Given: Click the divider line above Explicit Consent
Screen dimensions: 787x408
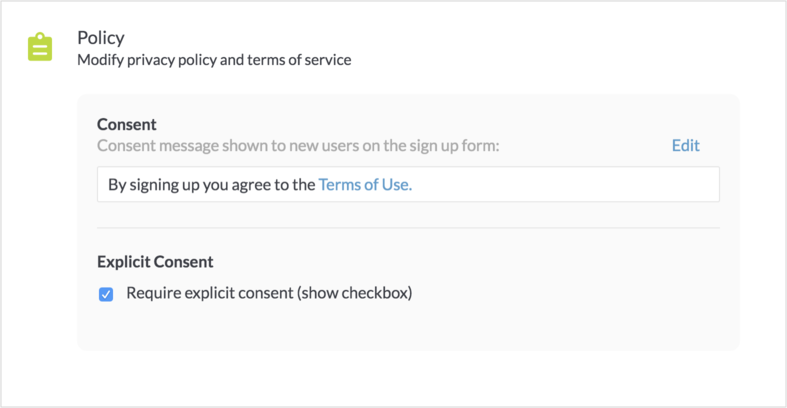Looking at the screenshot, I should tap(408, 228).
